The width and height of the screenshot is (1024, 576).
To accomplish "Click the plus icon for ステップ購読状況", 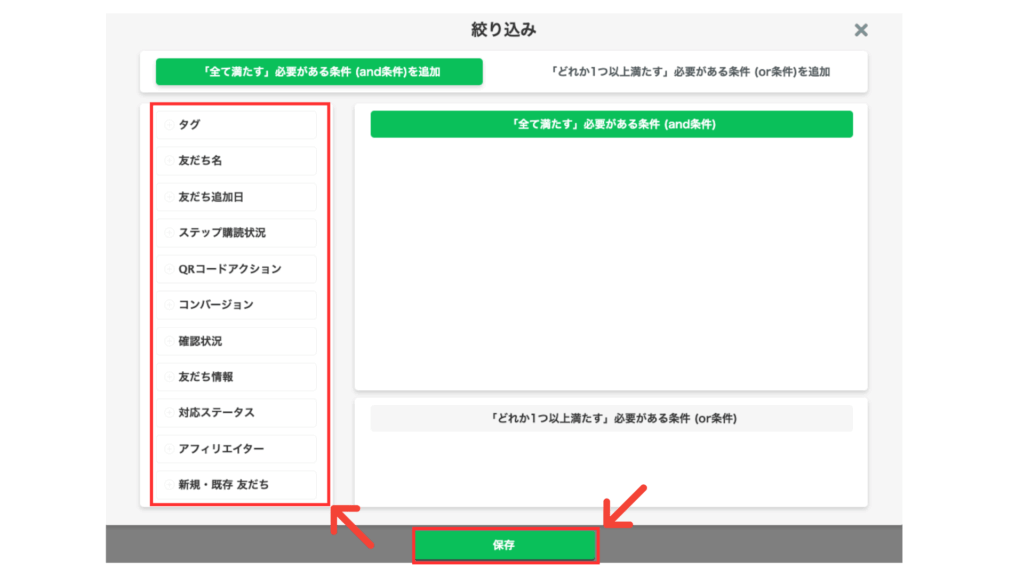I will (x=170, y=233).
